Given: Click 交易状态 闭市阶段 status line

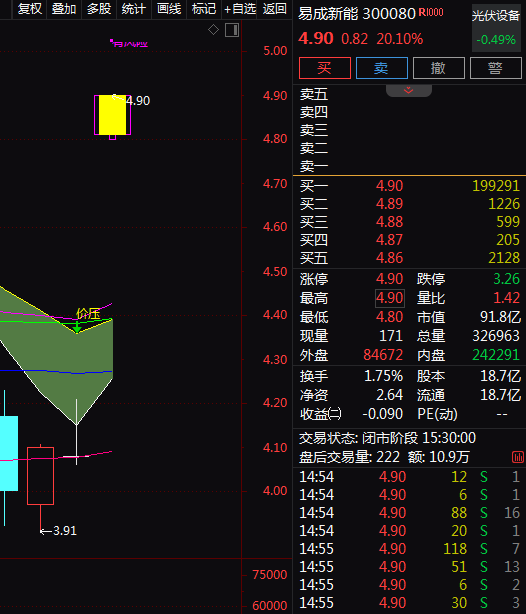Looking at the screenshot, I should pos(387,438).
